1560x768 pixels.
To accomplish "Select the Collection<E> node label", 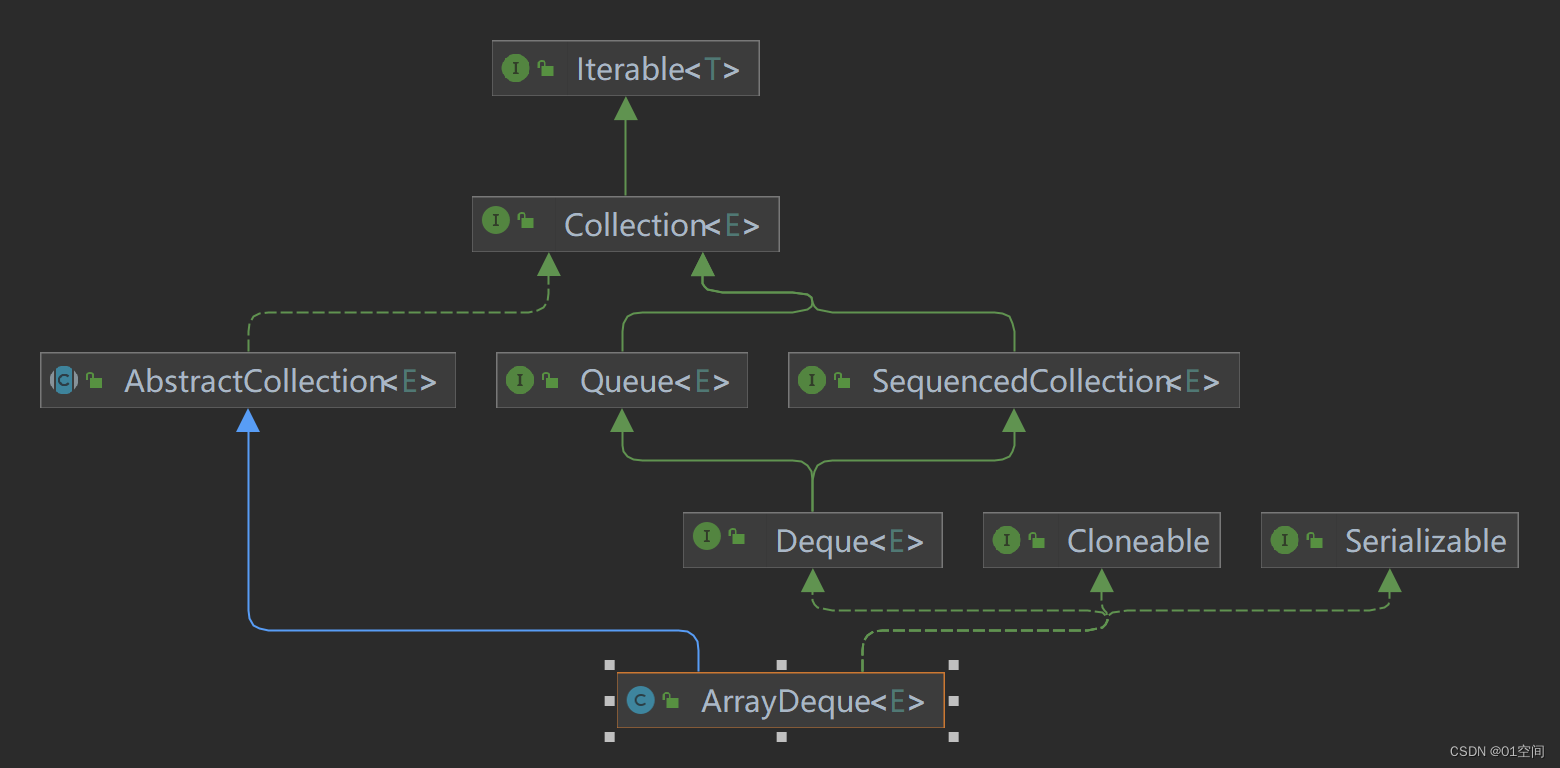I will (x=661, y=225).
